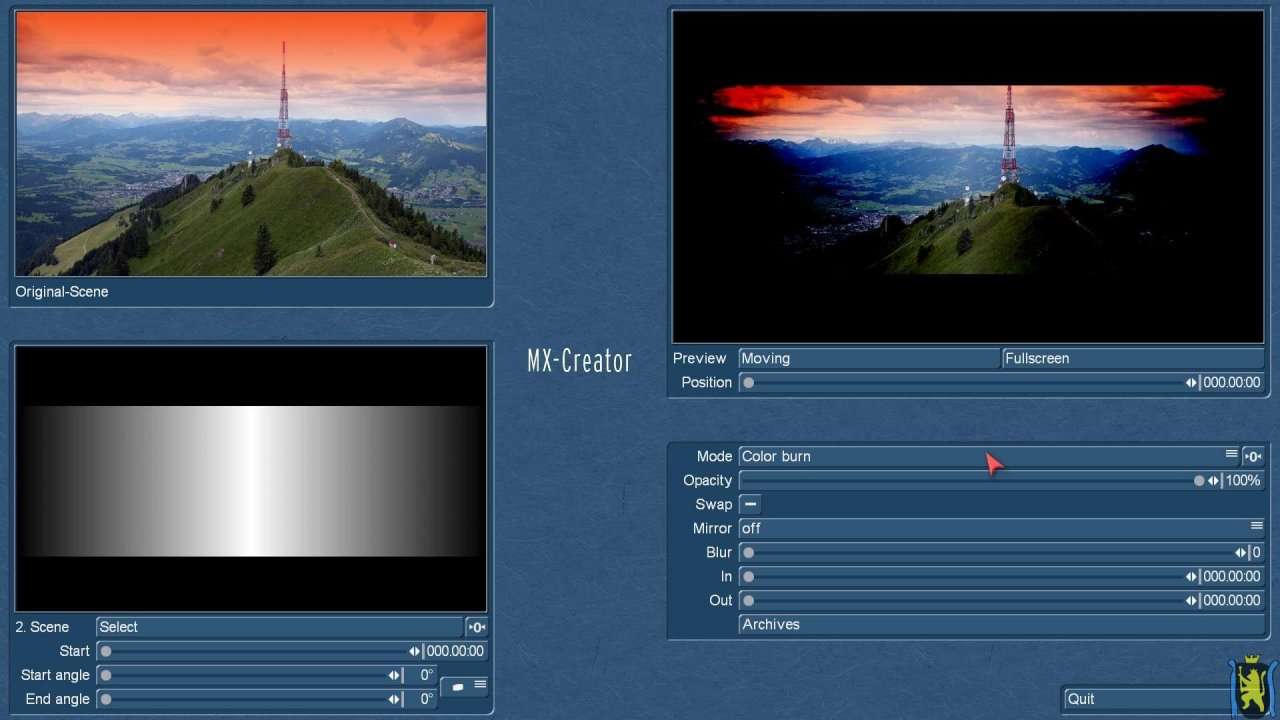
Task: Click the Bogart crest logo icon
Action: click(x=1251, y=686)
